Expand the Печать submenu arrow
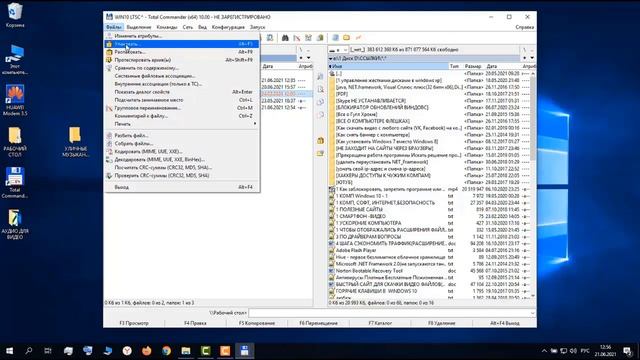This screenshot has width=640, height=360. tap(255, 124)
